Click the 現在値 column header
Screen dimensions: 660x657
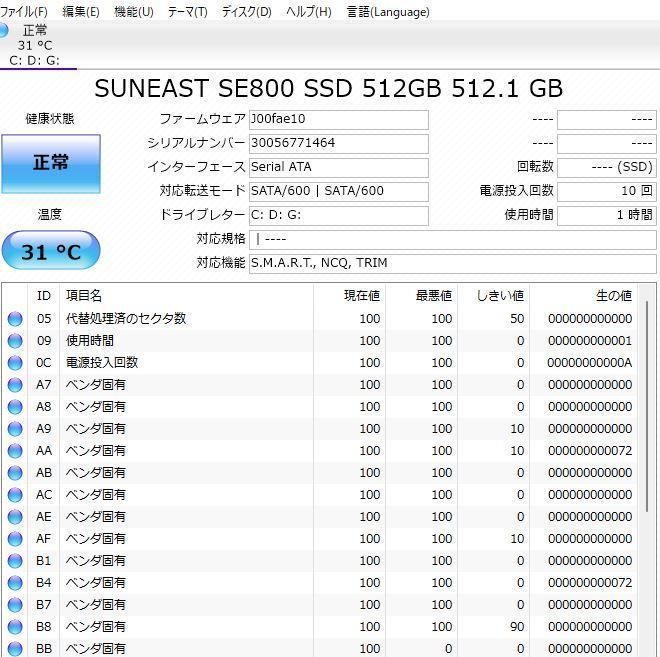[x=349, y=296]
